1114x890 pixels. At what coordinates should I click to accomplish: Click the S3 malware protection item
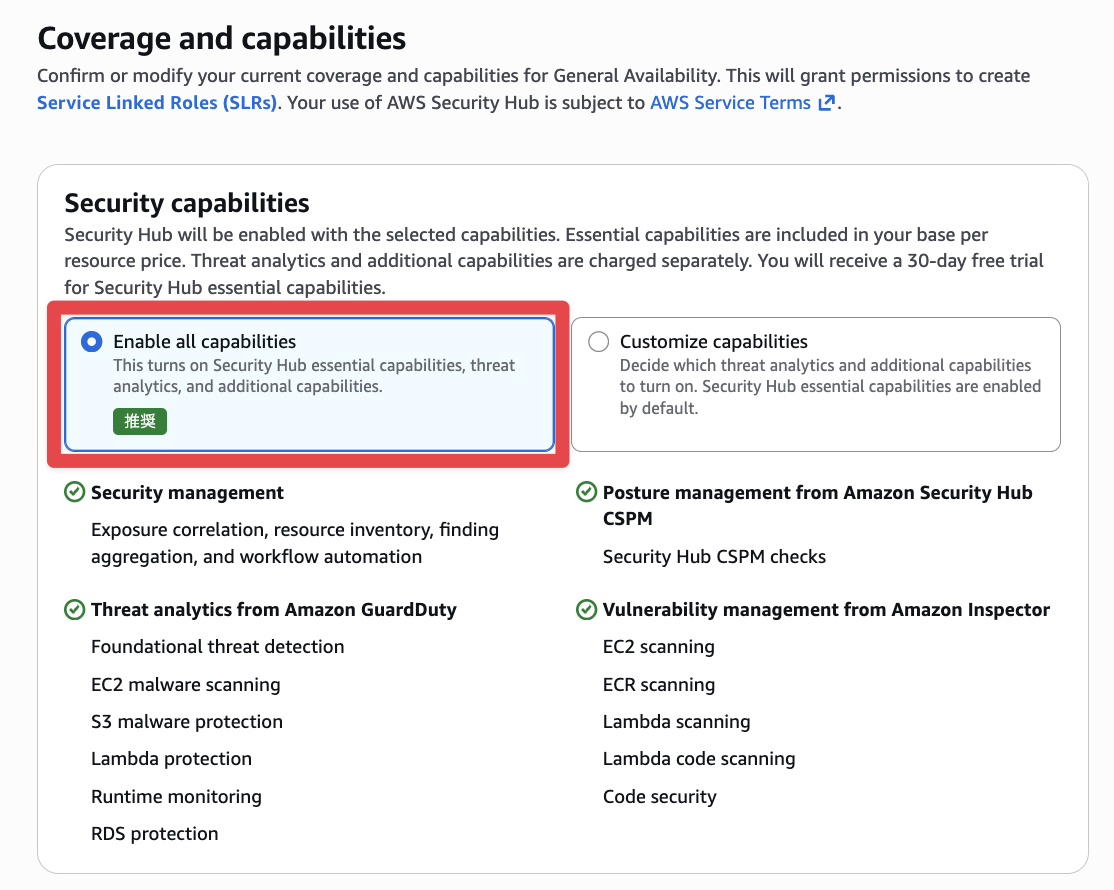click(x=186, y=722)
